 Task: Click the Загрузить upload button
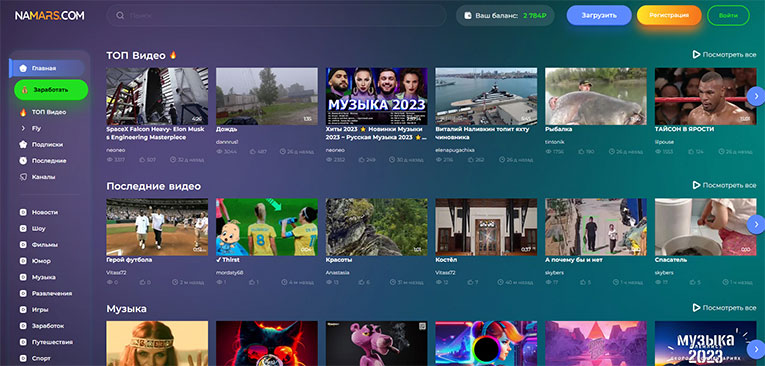coord(599,16)
